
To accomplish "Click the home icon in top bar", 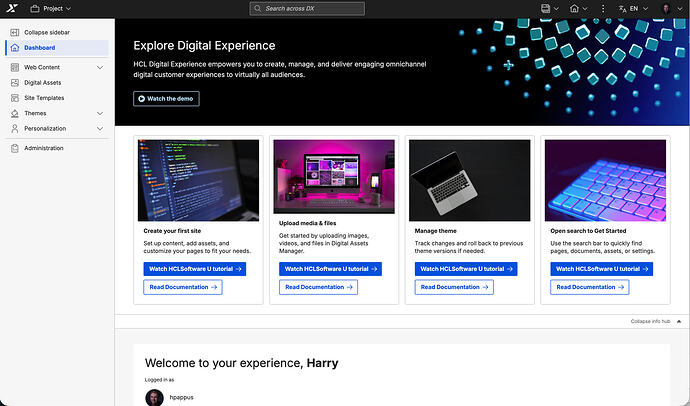I will click(574, 8).
